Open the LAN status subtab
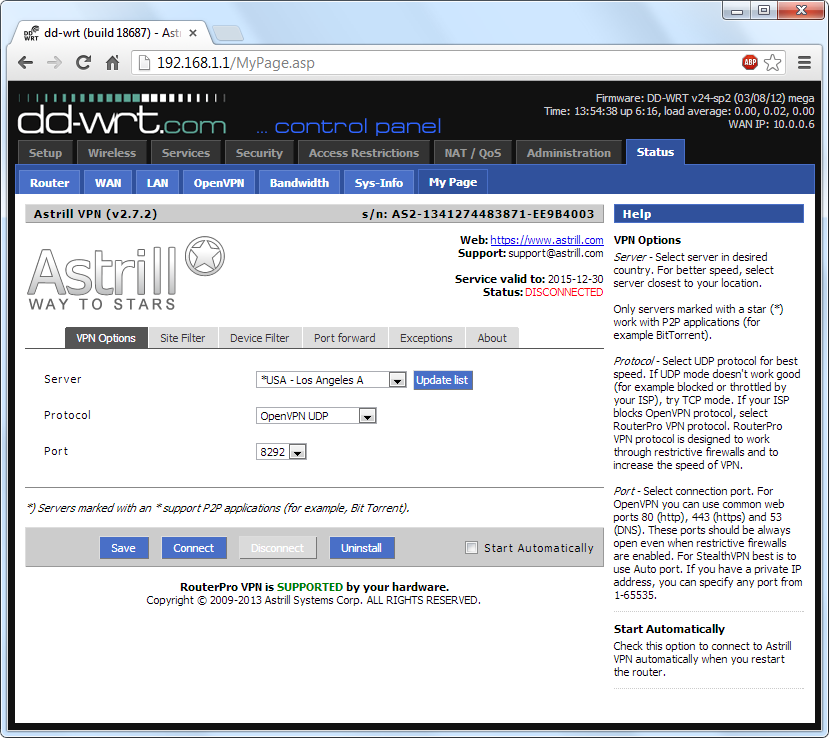 tap(158, 182)
